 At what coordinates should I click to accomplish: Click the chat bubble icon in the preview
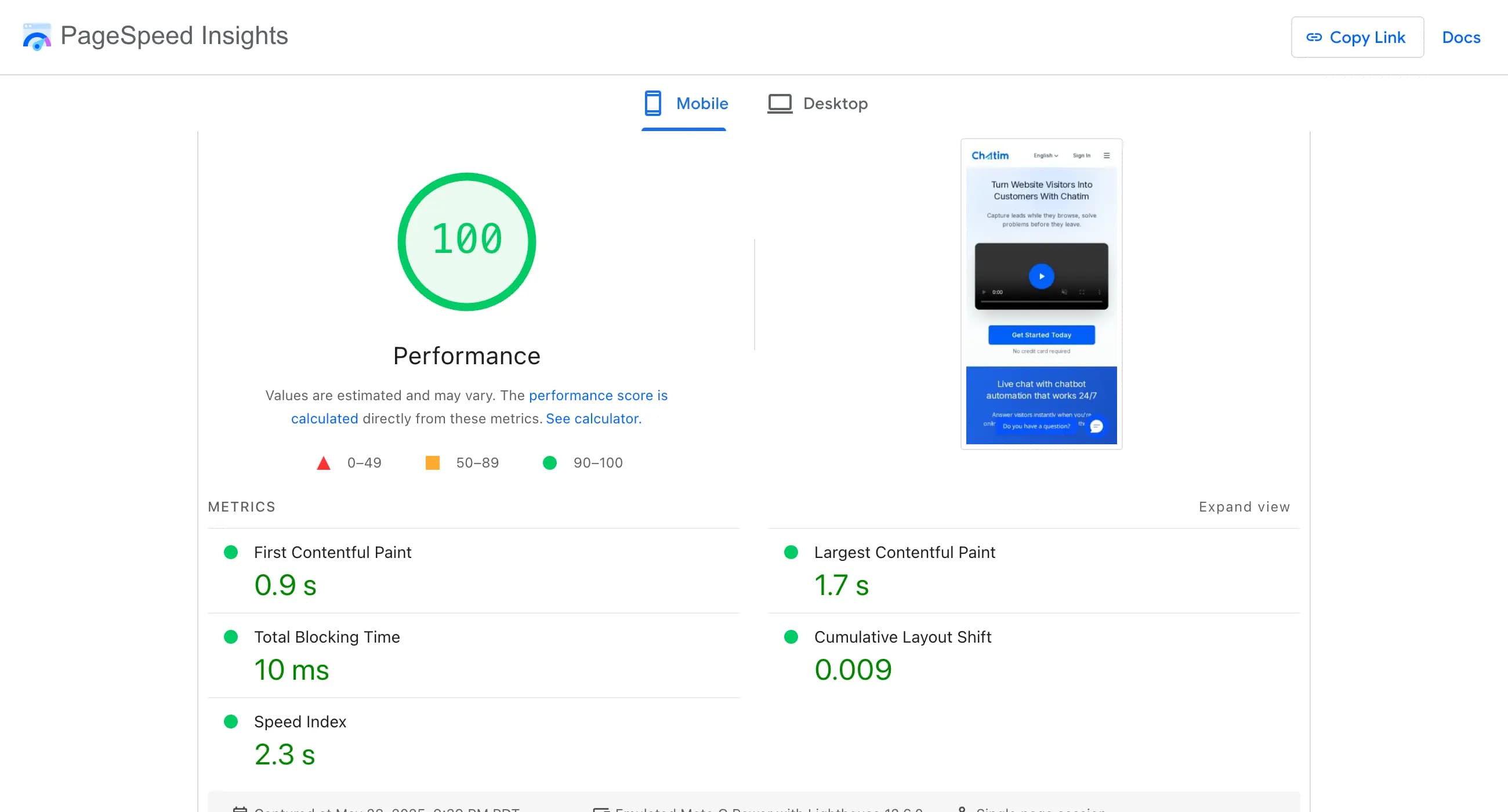coord(1096,427)
